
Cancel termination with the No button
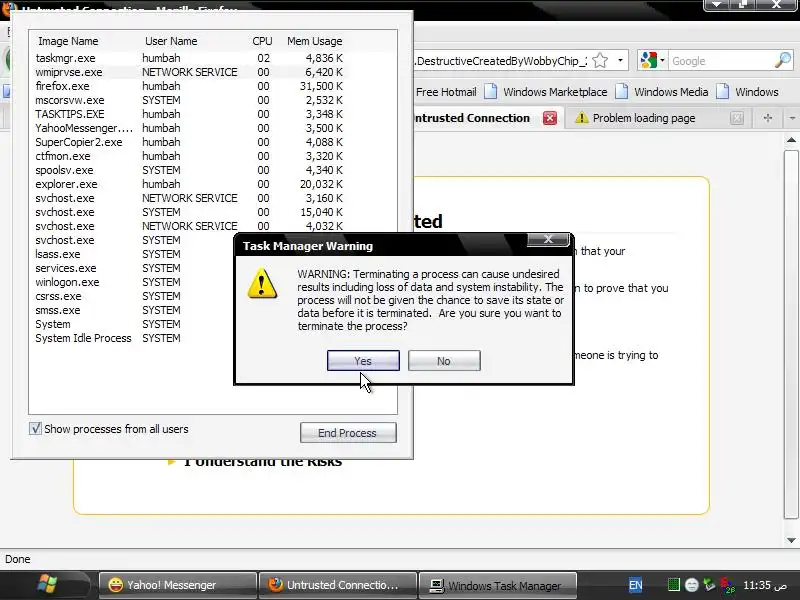pyautogui.click(x=444, y=361)
